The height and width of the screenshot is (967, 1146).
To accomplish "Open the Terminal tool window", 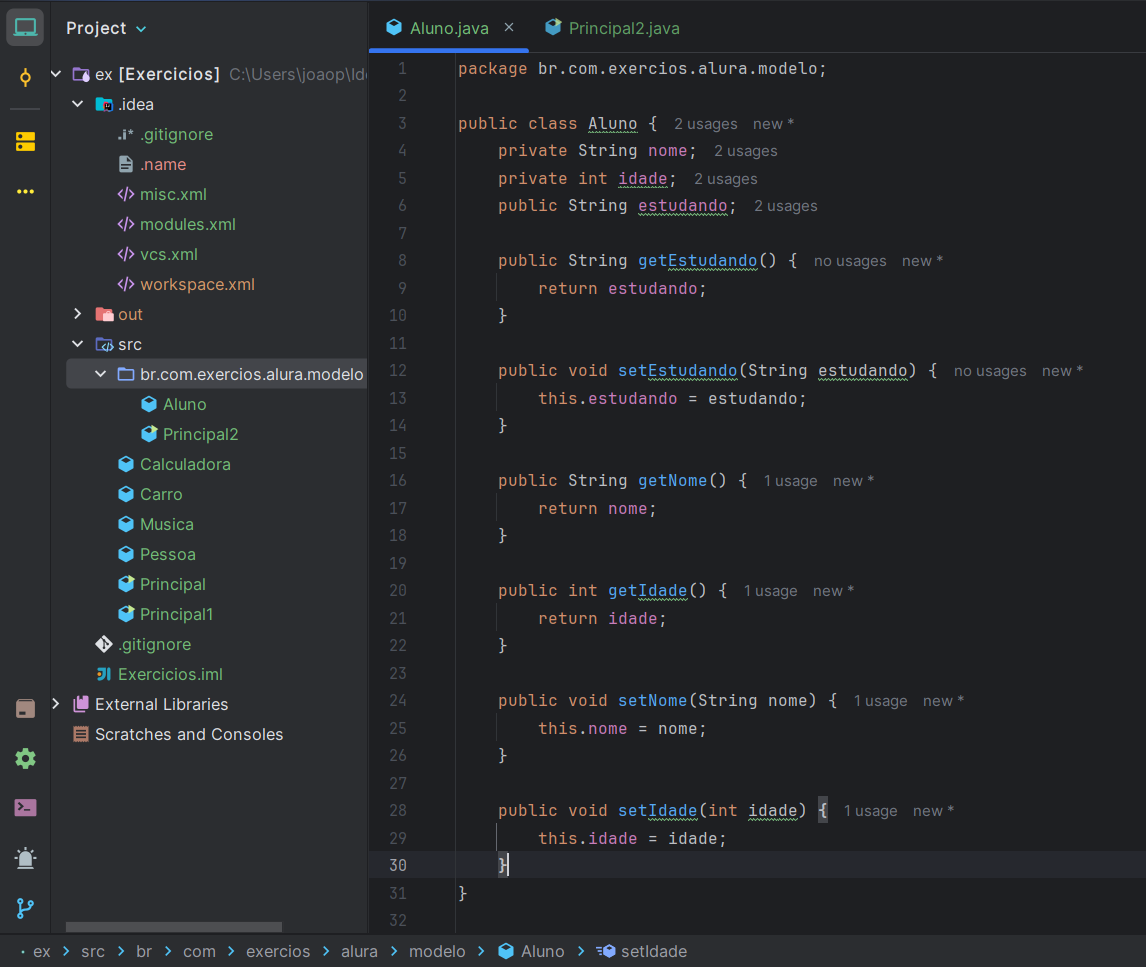I will pos(25,808).
